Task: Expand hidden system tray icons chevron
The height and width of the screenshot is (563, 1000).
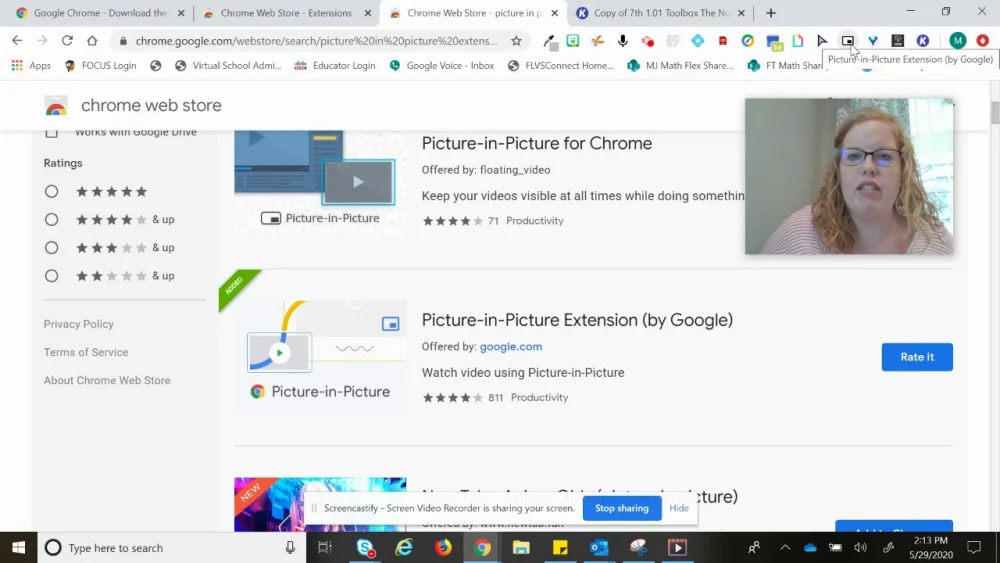Action: pos(785,547)
